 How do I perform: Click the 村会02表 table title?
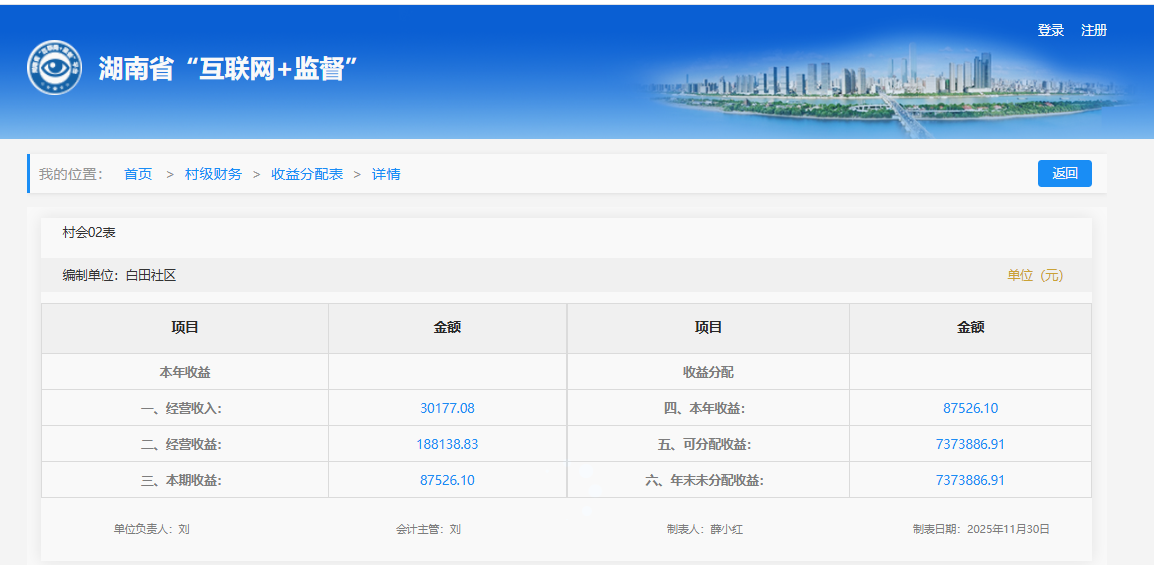pyautogui.click(x=89, y=233)
